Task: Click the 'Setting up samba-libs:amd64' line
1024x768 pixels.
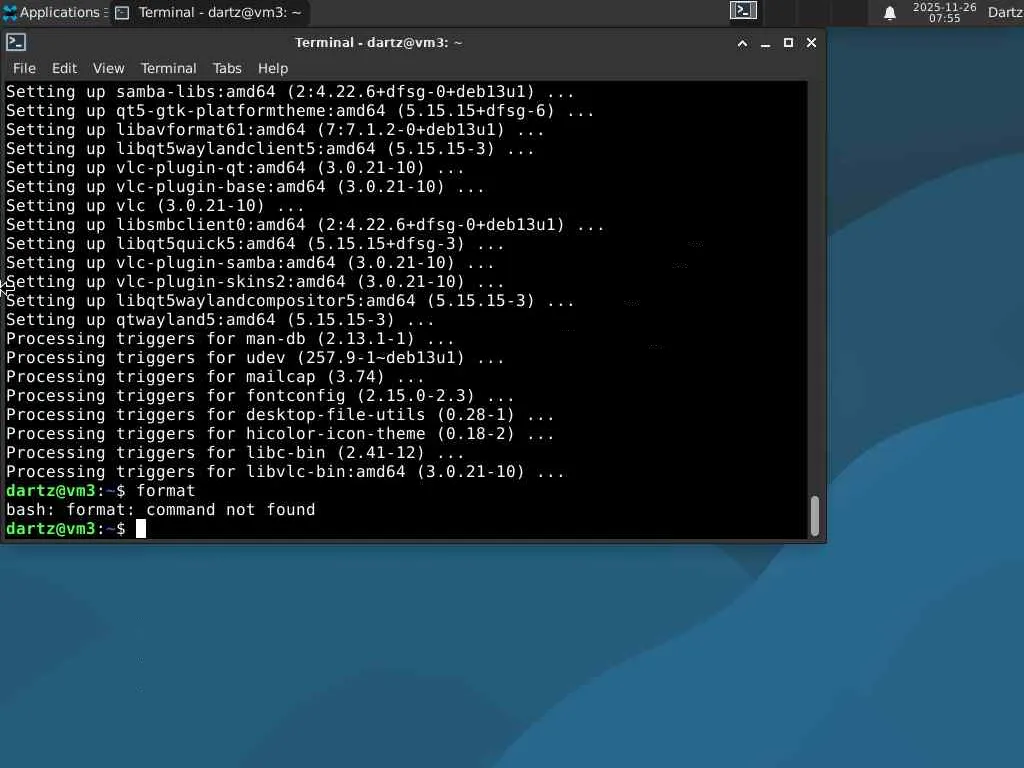Action: coord(290,92)
